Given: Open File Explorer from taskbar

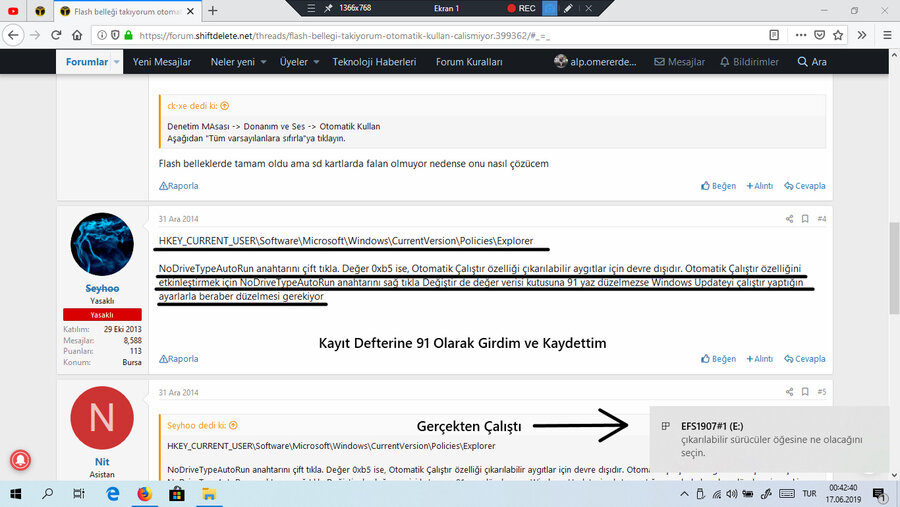Looking at the screenshot, I should [x=209, y=494].
